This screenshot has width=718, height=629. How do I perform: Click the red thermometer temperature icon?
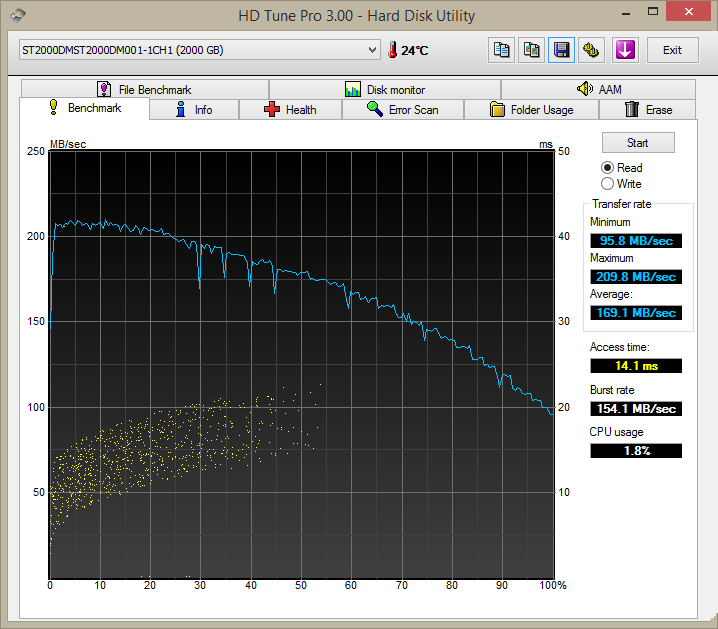[392, 50]
